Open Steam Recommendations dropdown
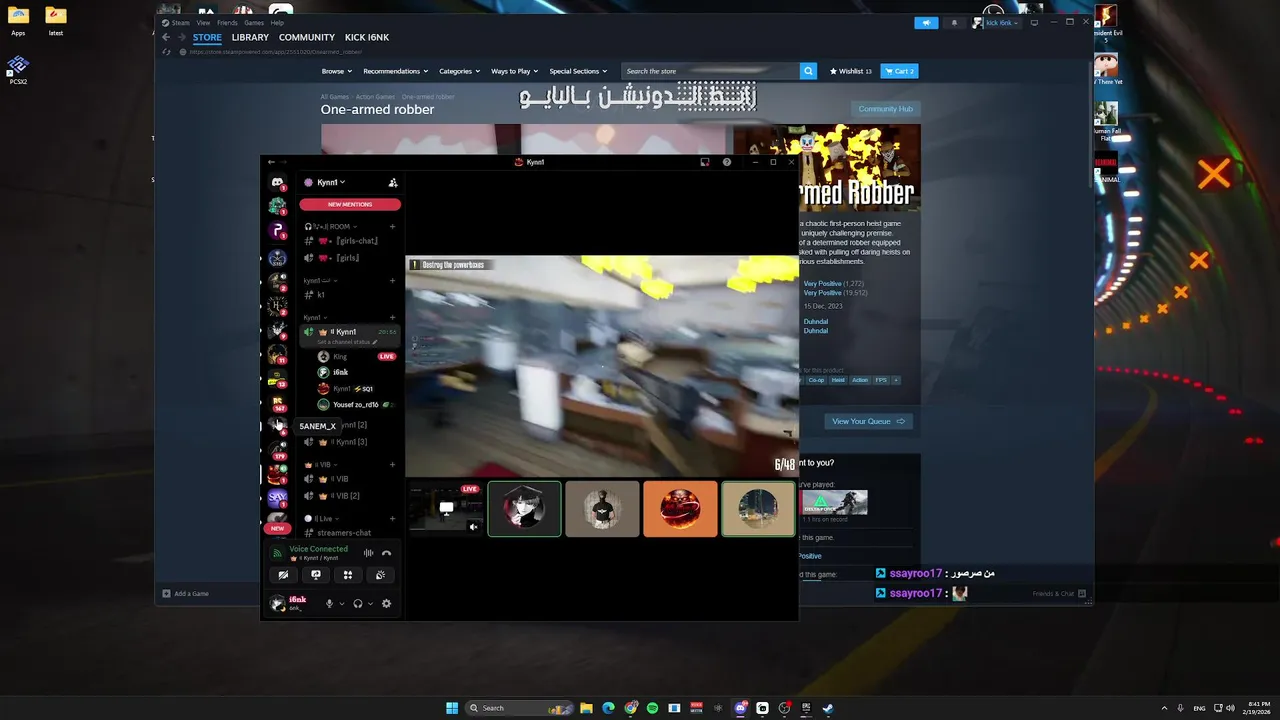Screen dimensions: 1280x720 pyautogui.click(x=396, y=71)
